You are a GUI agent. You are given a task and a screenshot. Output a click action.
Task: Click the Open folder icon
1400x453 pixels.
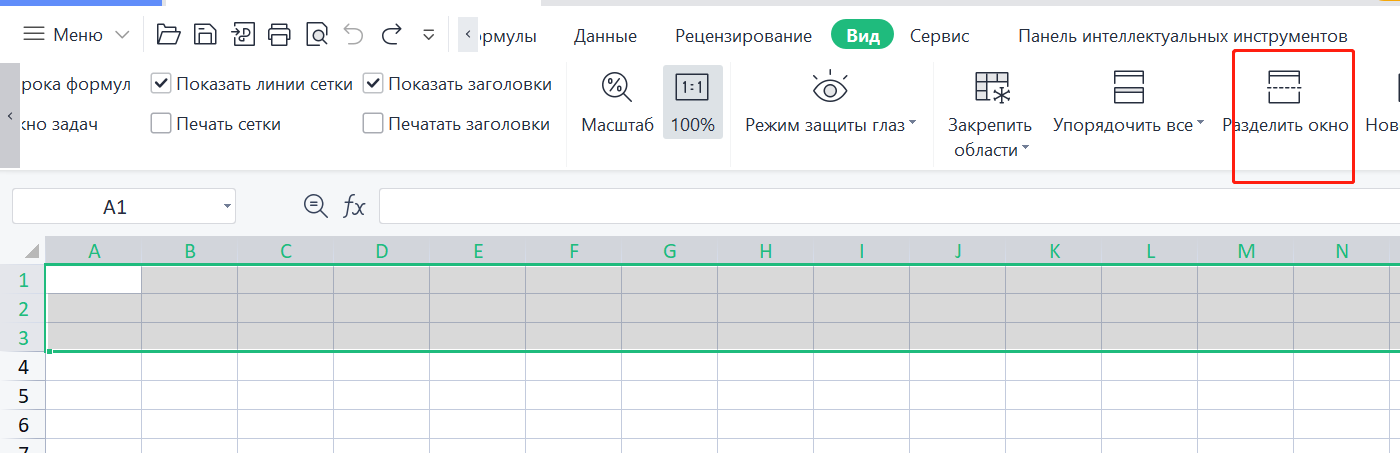(169, 35)
